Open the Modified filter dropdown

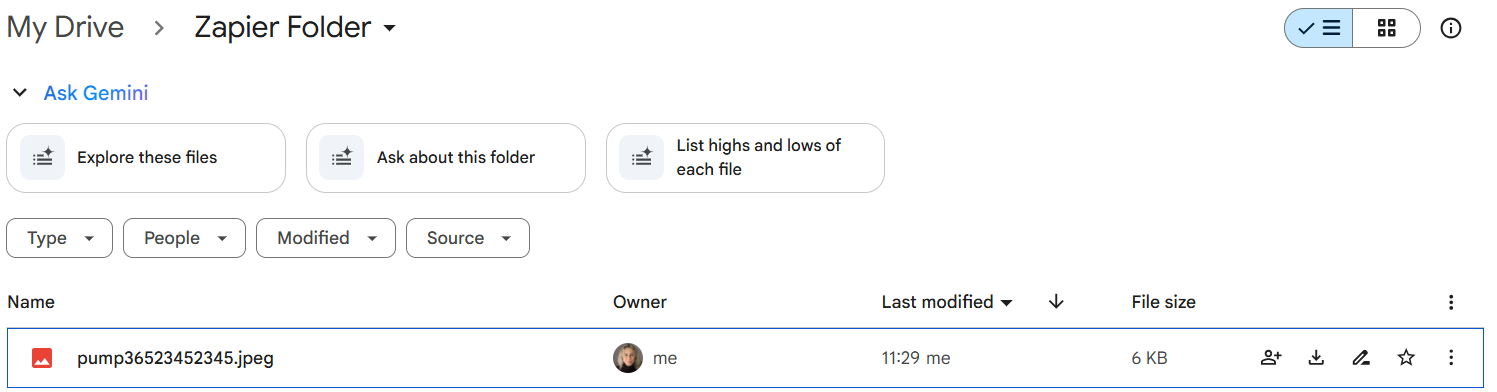pos(326,238)
